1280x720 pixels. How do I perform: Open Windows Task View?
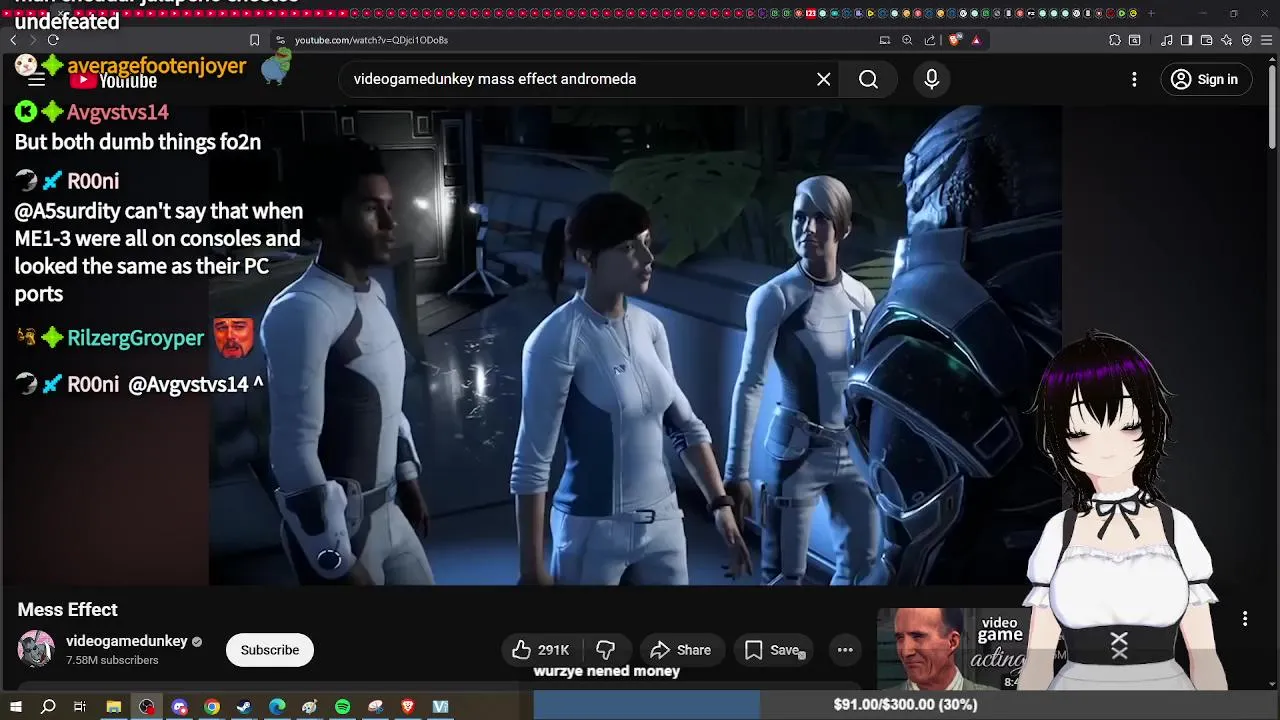(80, 707)
